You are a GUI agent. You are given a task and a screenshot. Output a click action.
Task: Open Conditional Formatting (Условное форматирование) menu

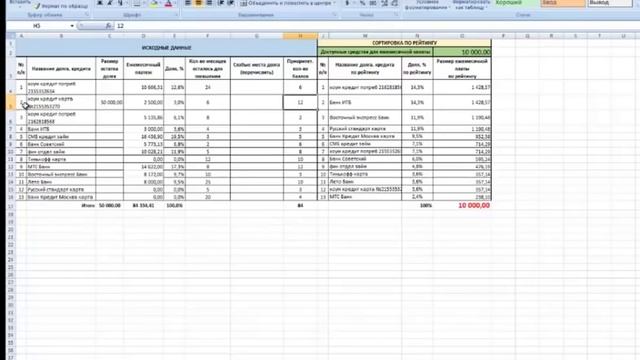[427, 4]
